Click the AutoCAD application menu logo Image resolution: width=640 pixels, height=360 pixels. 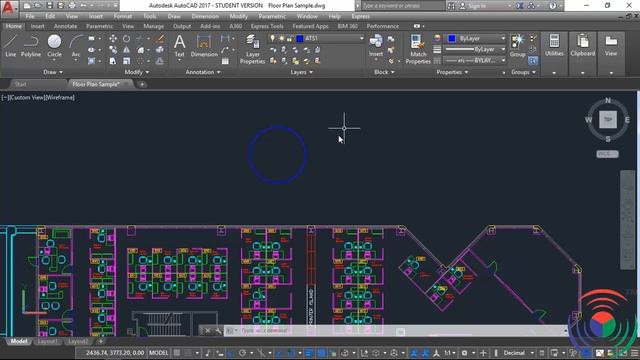tap(8, 8)
